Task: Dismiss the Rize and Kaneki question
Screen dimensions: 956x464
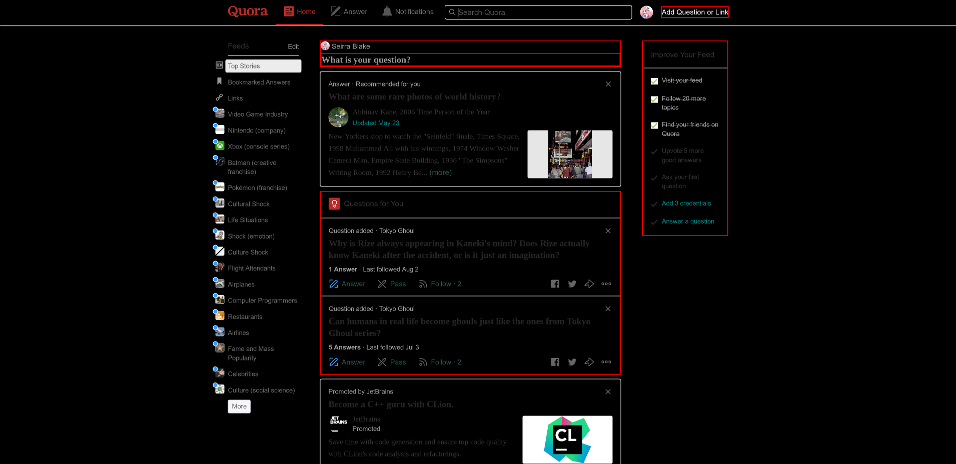Action: point(608,231)
